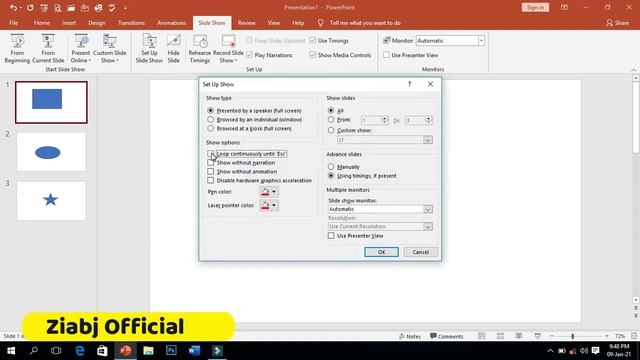Open the Custom show dropdown
The image size is (640, 360).
tap(428, 140)
